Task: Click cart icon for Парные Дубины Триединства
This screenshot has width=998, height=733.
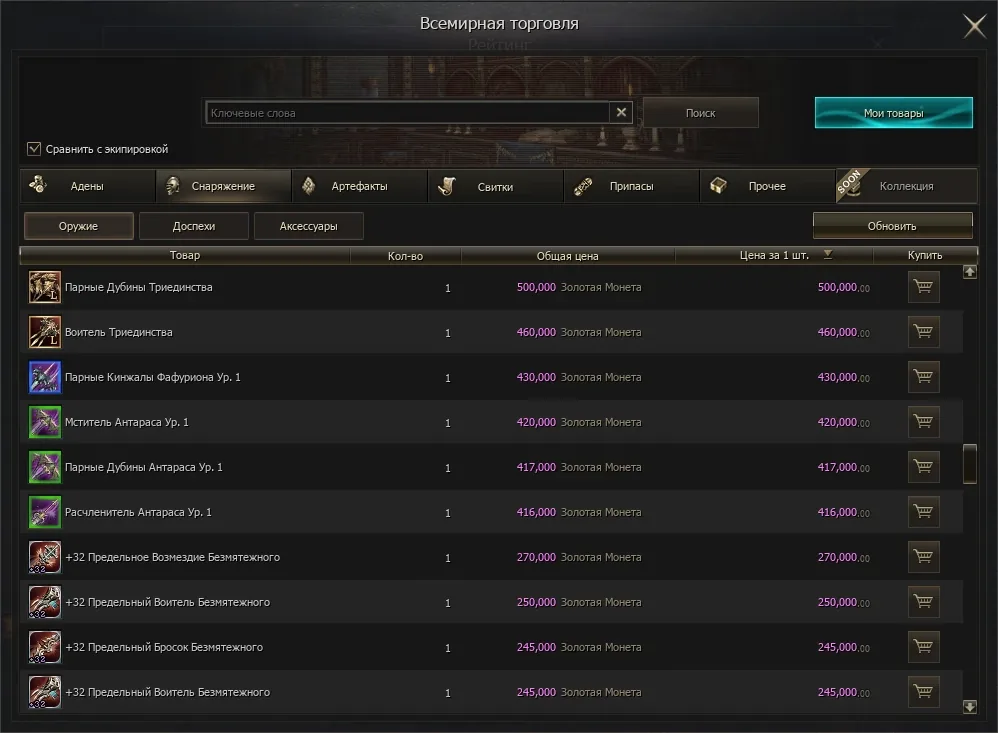Action: (923, 287)
